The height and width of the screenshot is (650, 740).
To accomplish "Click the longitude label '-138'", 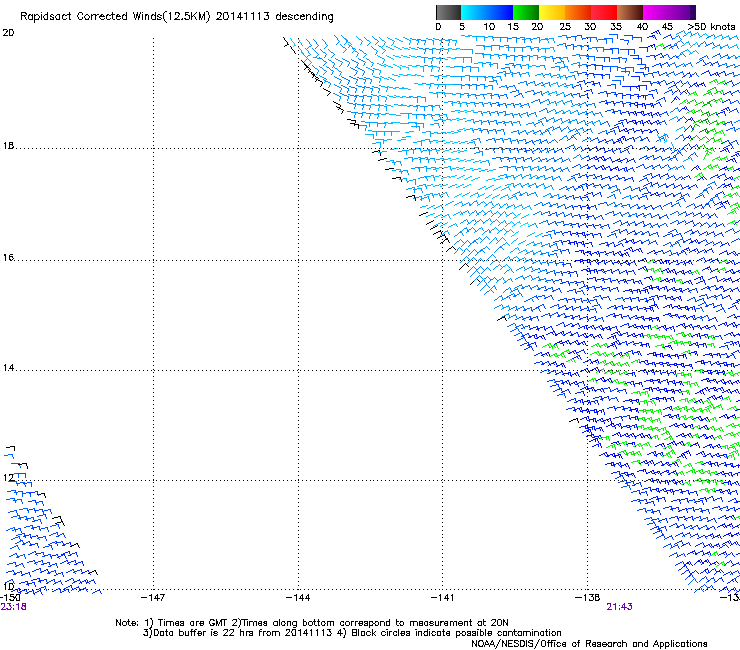I will point(588,598).
